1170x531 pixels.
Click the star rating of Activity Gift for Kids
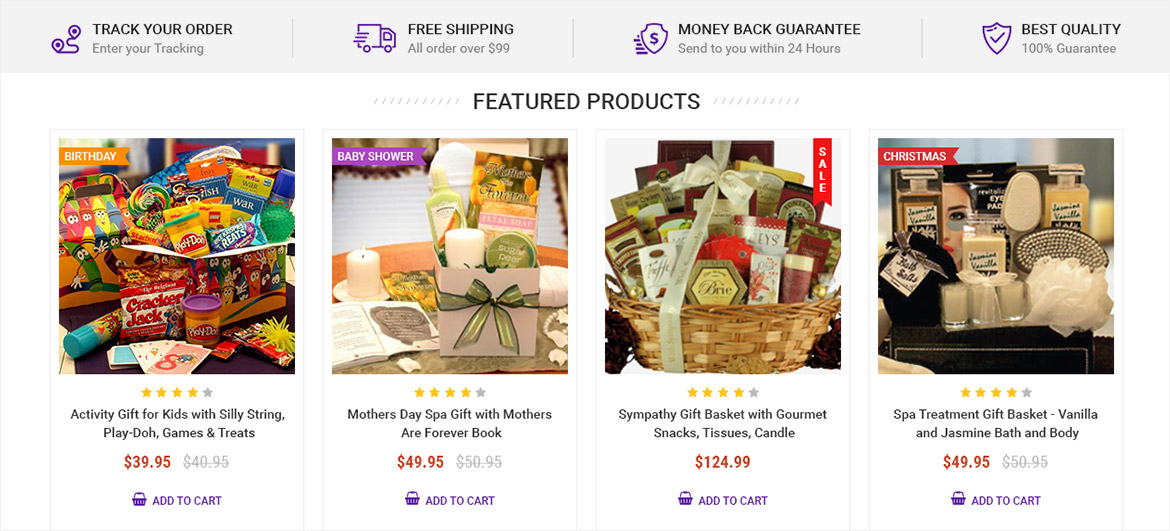click(177, 392)
